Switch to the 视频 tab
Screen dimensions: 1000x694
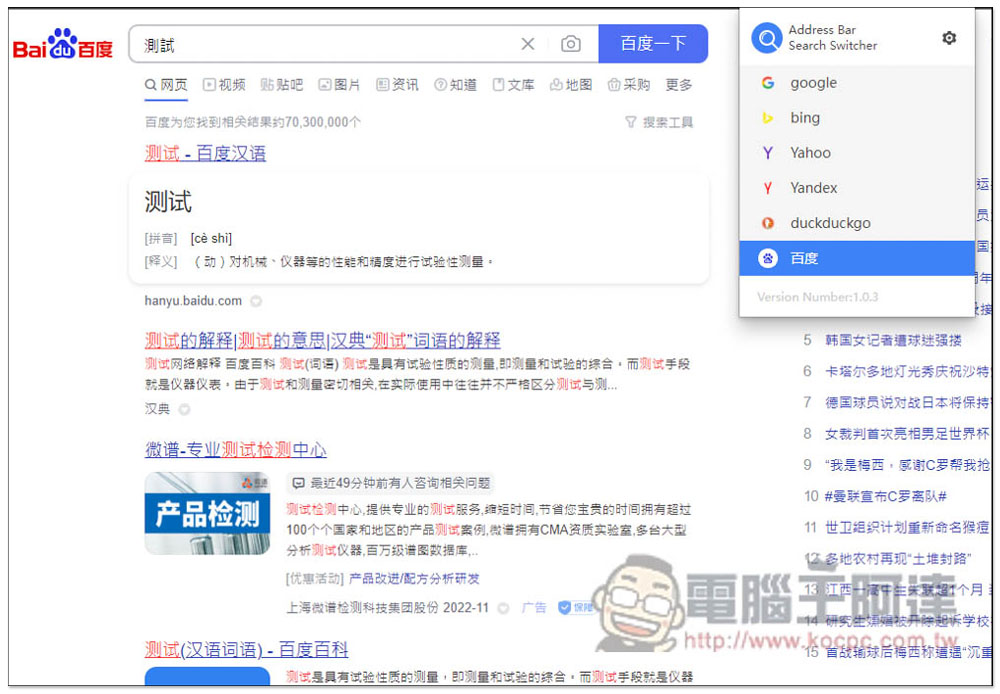224,85
